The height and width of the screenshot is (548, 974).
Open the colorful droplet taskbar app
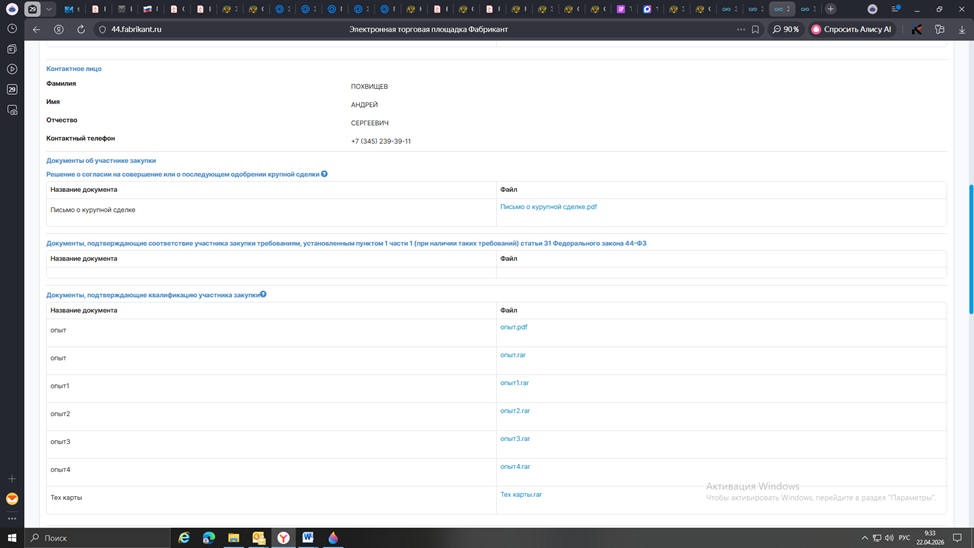click(x=333, y=538)
